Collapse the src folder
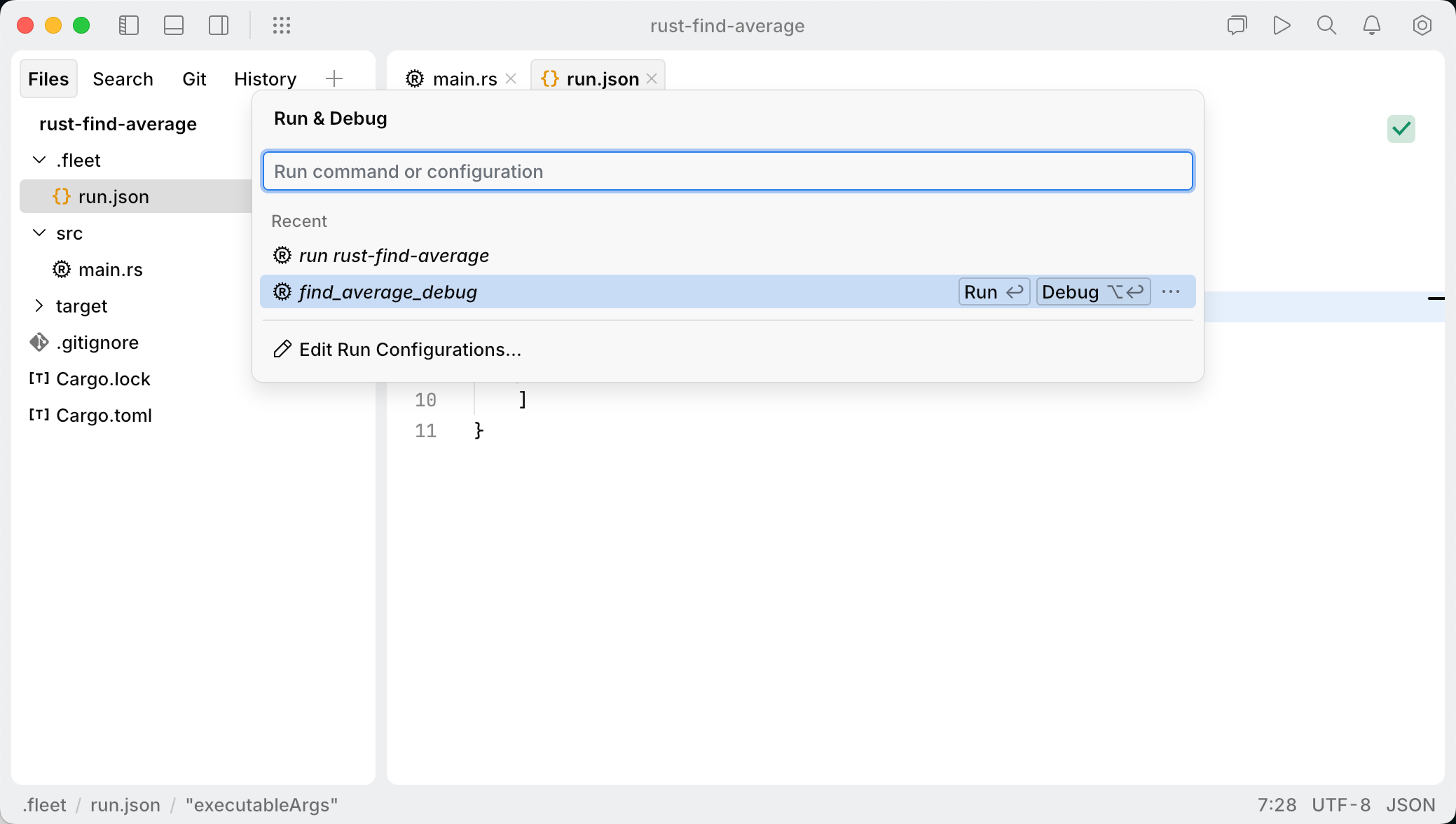This screenshot has width=1456, height=824. click(x=39, y=233)
